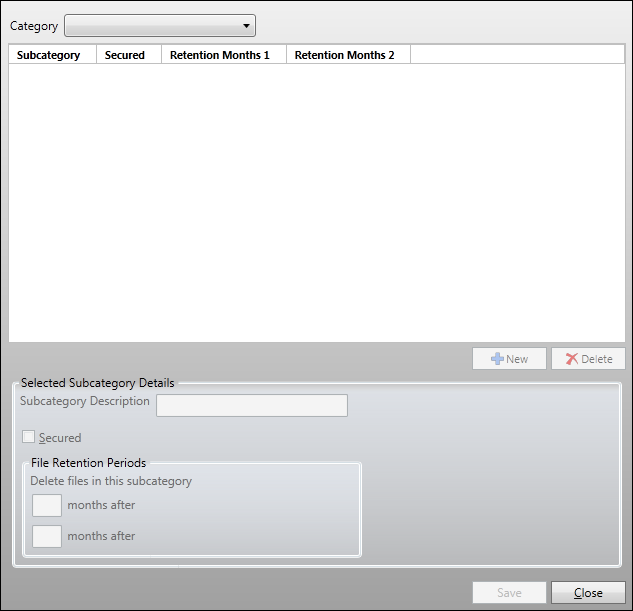Focus the Subcategory Description text field
Image resolution: width=633 pixels, height=611 pixels.
[x=252, y=406]
